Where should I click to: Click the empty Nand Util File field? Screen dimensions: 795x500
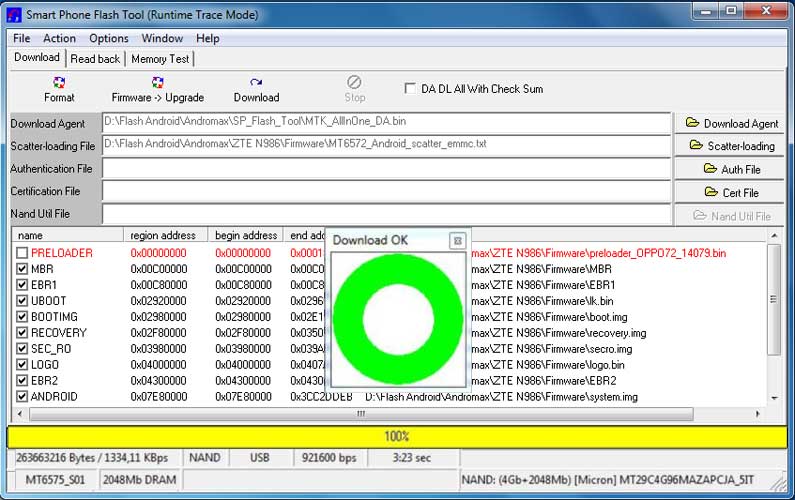pyautogui.click(x=386, y=214)
